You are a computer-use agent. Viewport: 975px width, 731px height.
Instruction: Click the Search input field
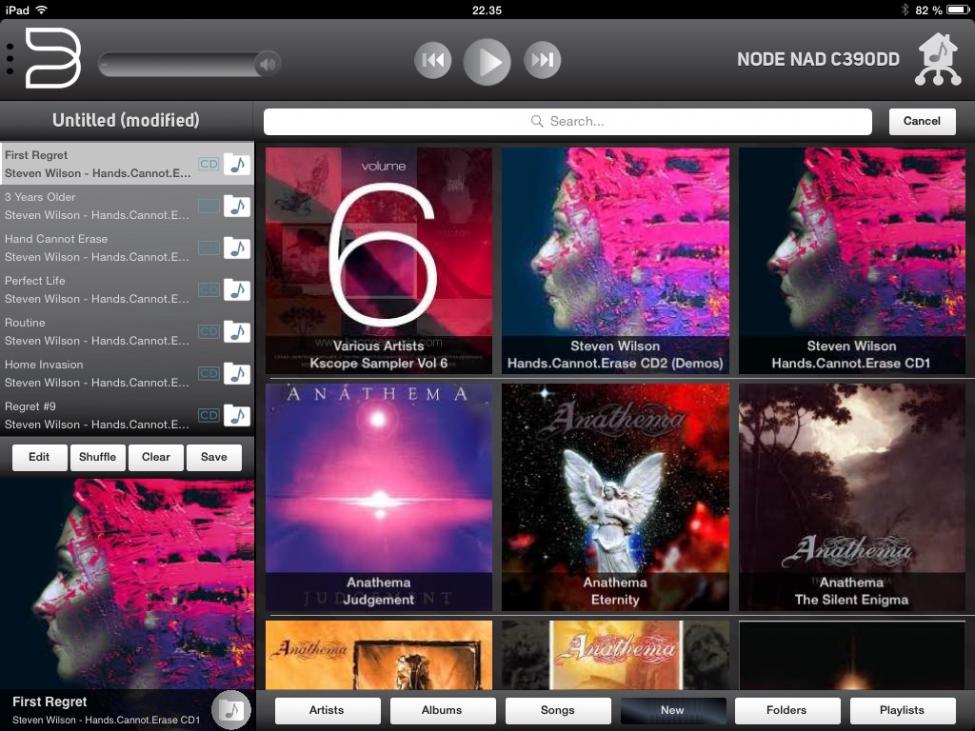point(567,121)
